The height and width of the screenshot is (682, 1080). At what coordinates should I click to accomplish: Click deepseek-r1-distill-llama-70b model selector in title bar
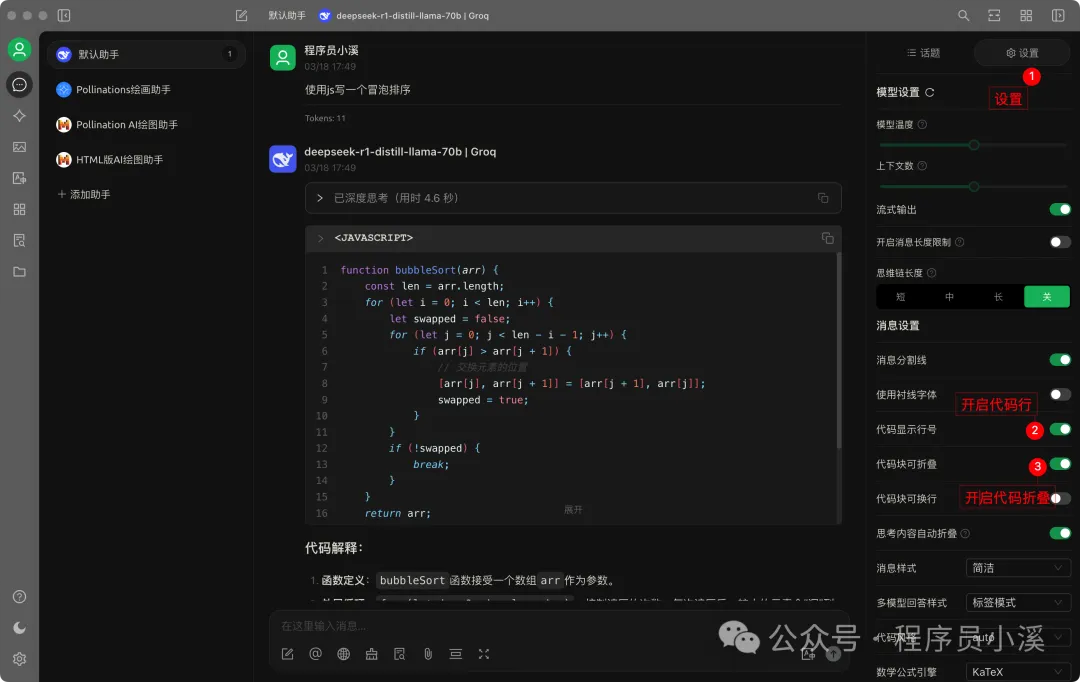coord(404,15)
